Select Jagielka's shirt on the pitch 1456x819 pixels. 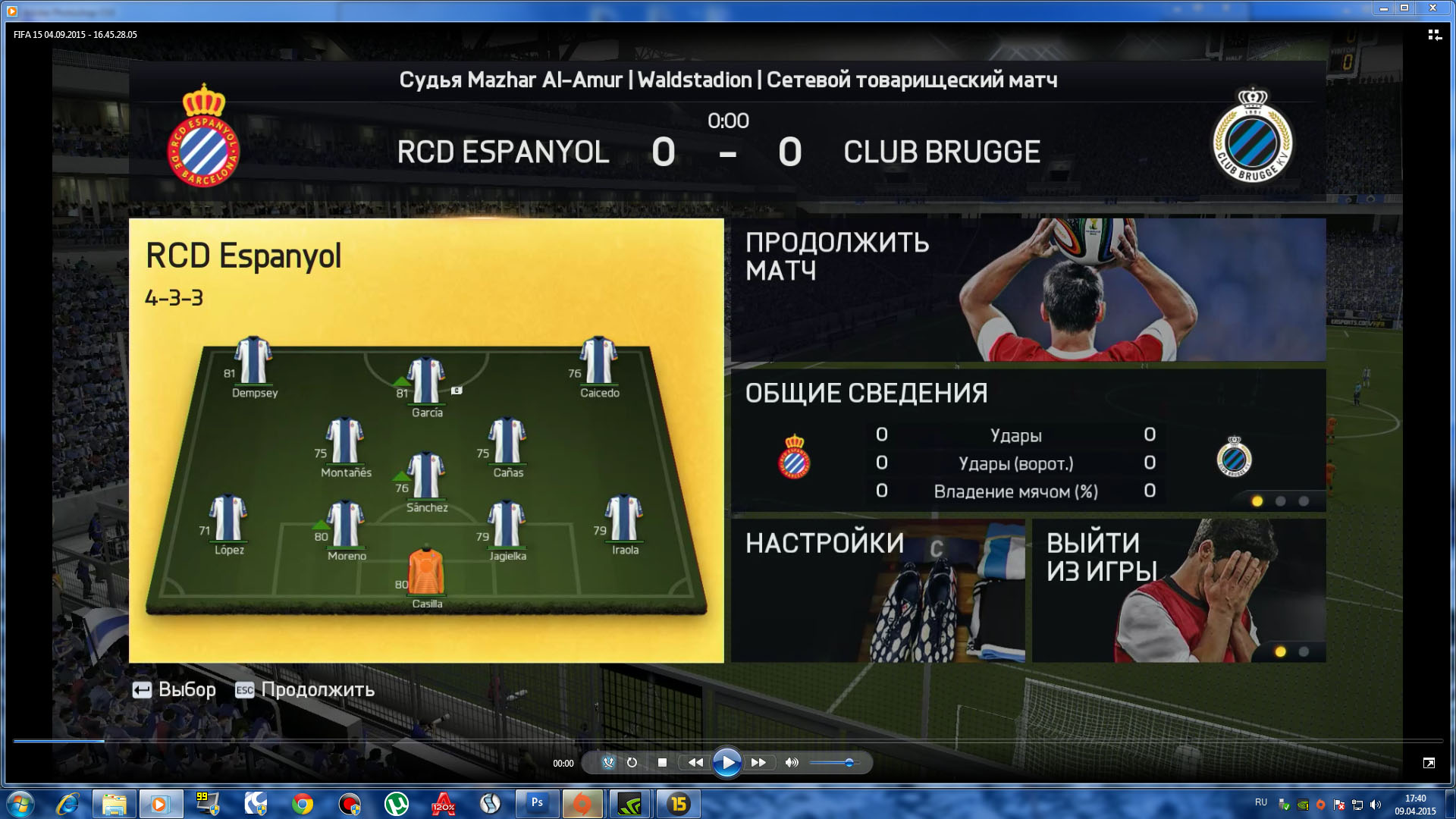507,522
